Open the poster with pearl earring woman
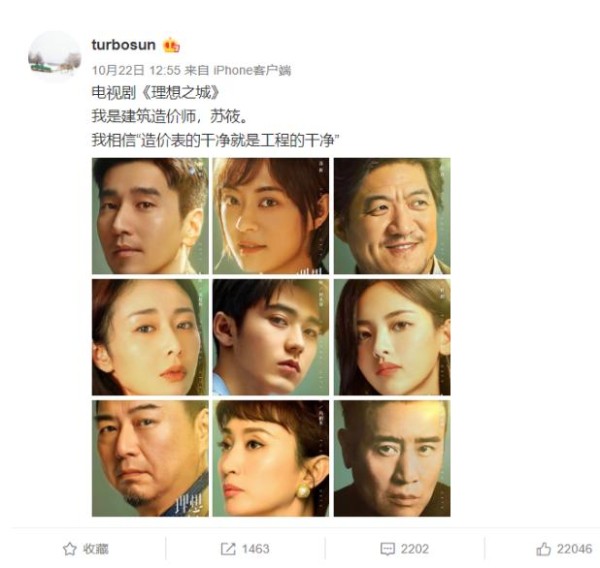 tap(271, 459)
